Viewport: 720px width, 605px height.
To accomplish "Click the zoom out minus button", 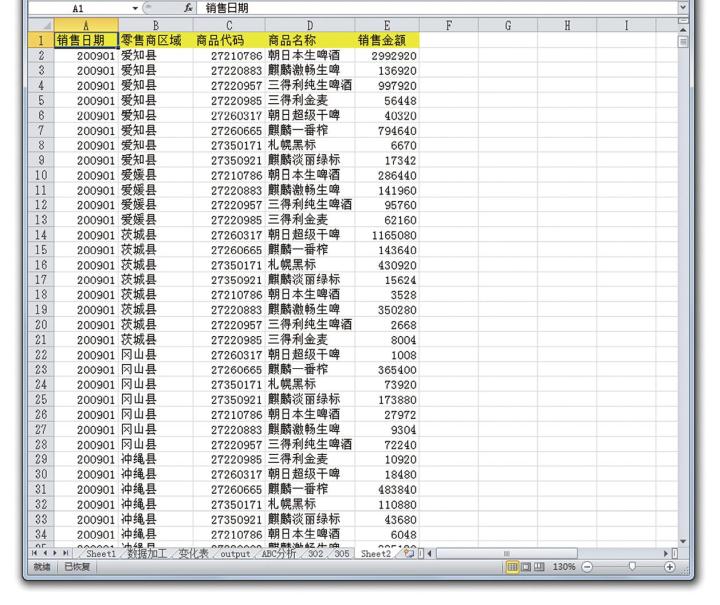I will tap(587, 567).
